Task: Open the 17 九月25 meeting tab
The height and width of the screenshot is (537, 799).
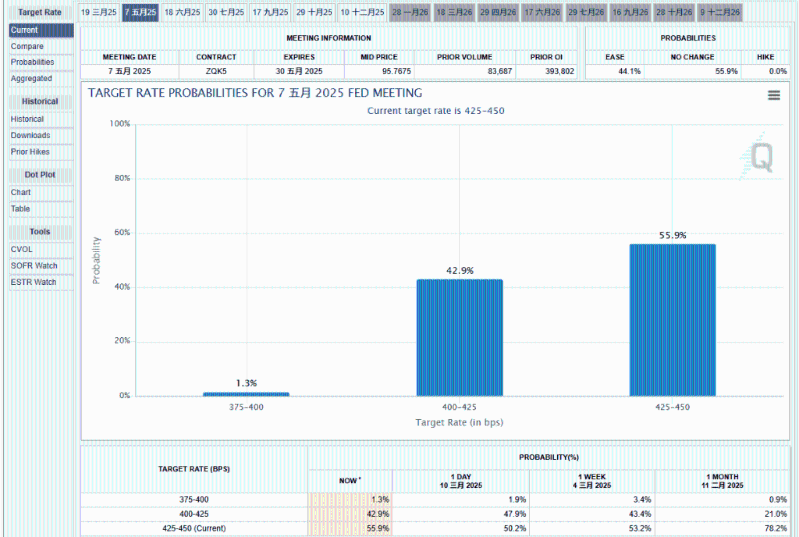Action: [270, 12]
